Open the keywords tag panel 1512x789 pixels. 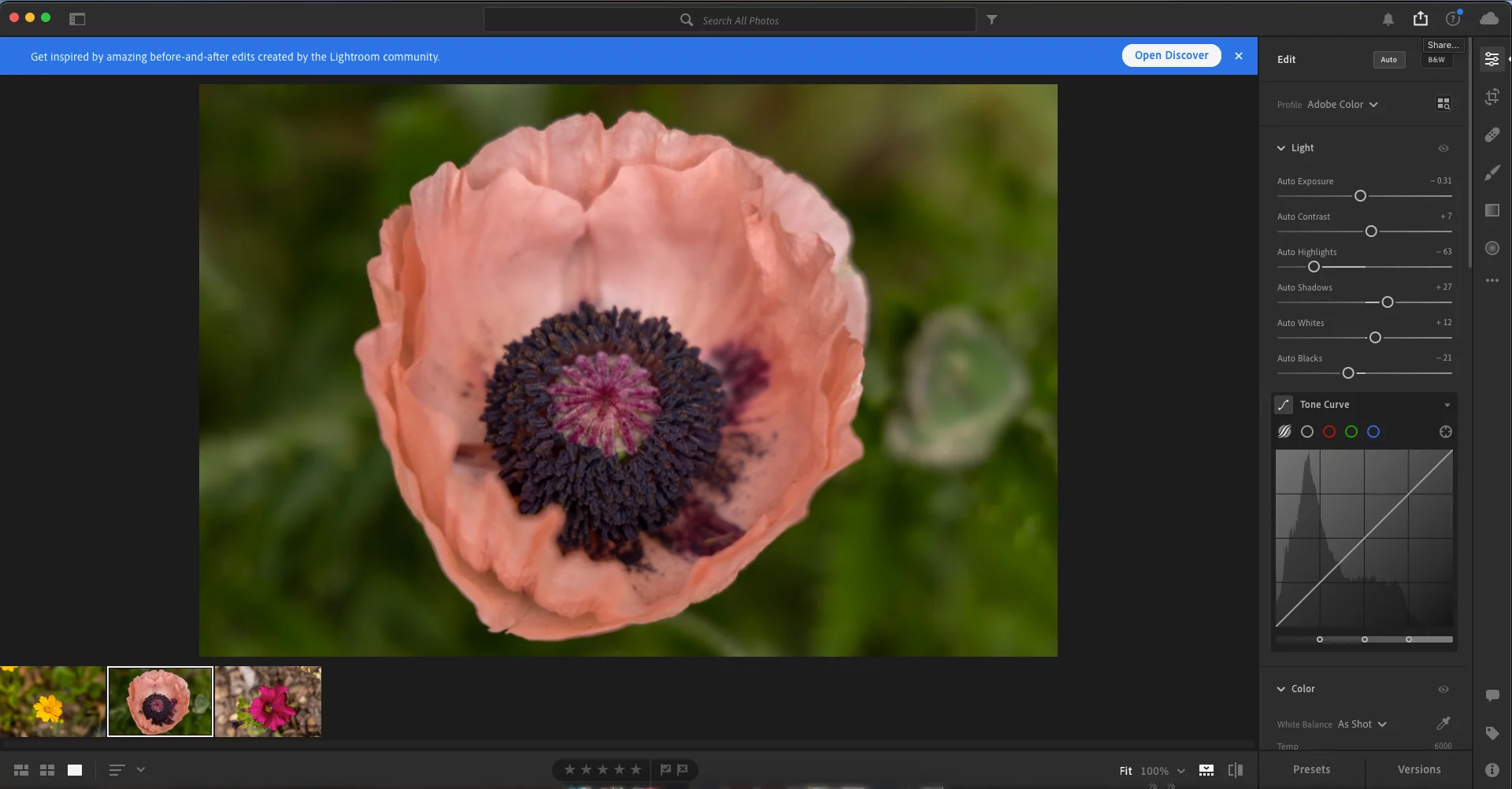coord(1493,732)
